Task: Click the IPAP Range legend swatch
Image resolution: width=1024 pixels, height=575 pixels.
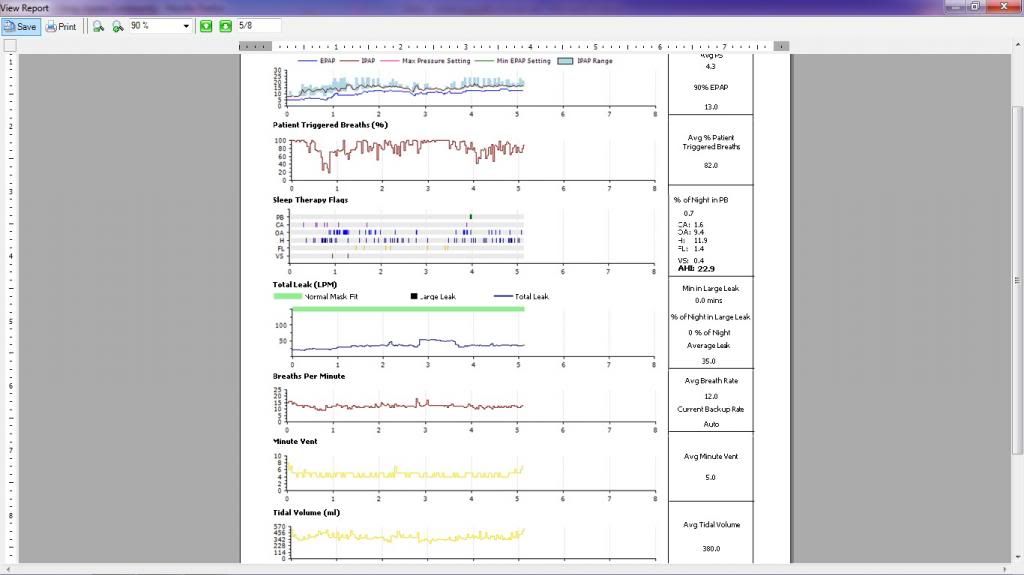Action: pos(566,61)
